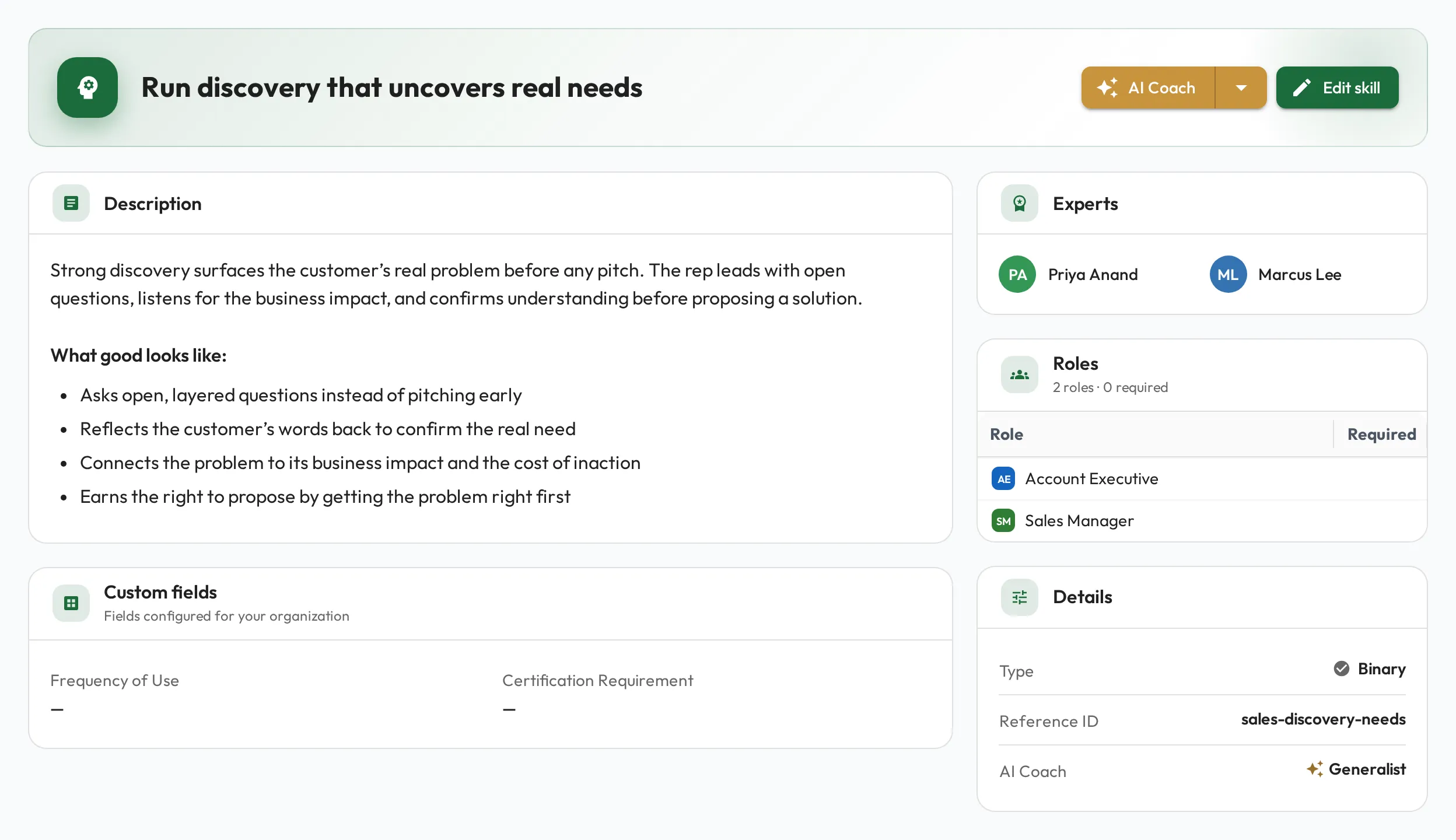The height and width of the screenshot is (840, 1456).
Task: Click bullet 'Asks open, layered questions' line
Action: point(301,395)
